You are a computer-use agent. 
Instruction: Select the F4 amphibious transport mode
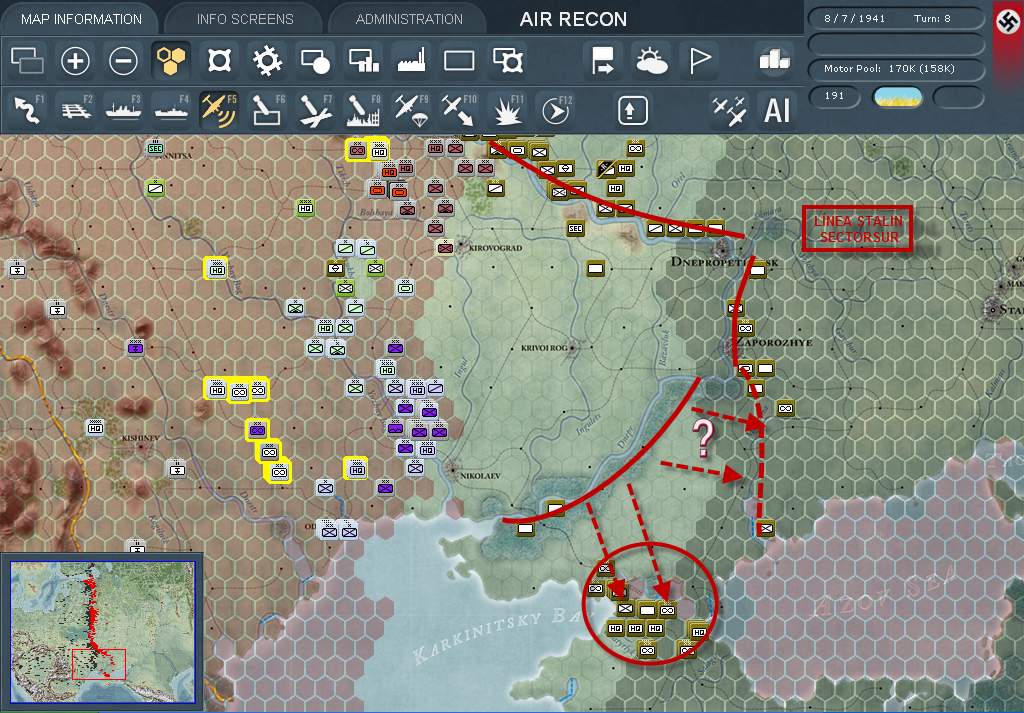[171, 109]
